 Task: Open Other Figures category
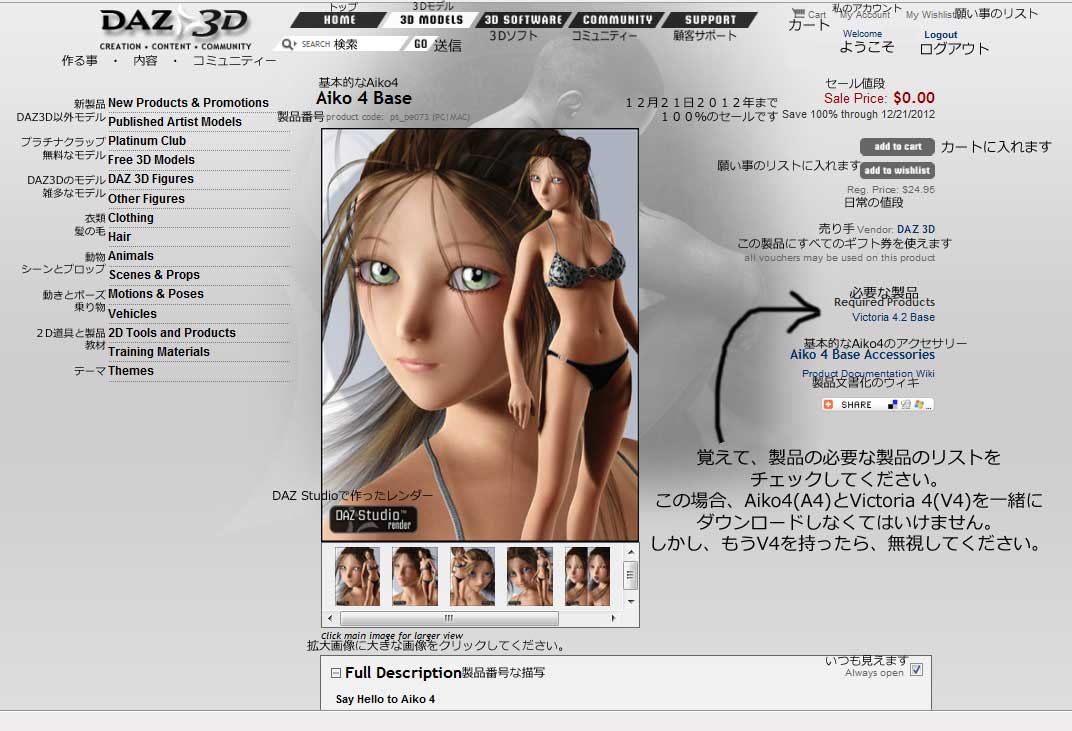(x=146, y=199)
